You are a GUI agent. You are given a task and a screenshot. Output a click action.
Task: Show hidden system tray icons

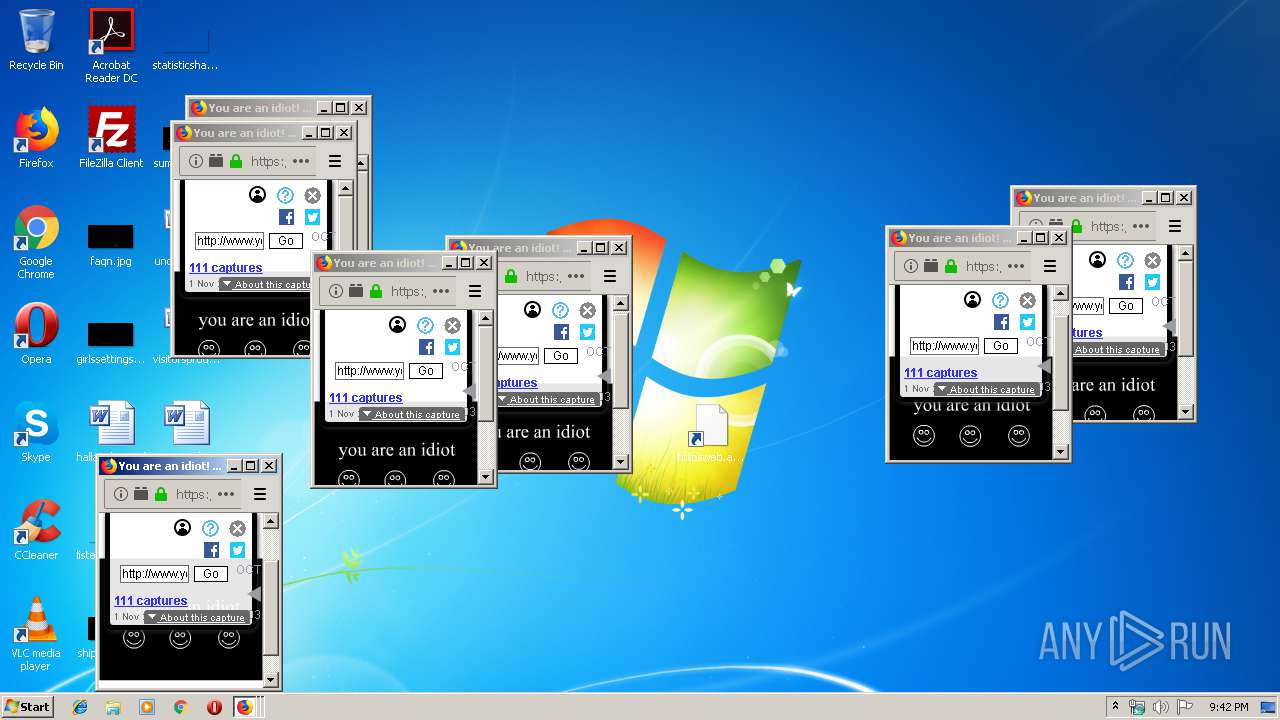click(1115, 707)
